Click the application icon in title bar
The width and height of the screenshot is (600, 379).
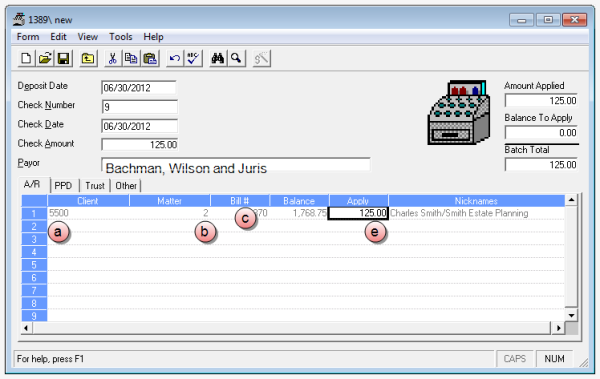point(19,19)
